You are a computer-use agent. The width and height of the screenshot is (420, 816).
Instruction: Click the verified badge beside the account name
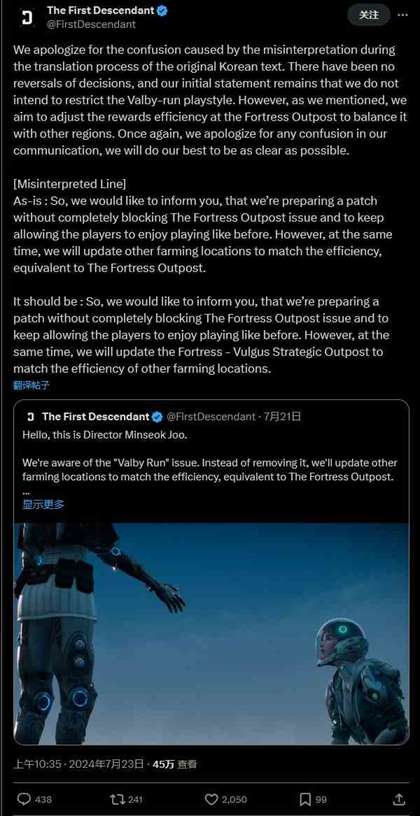click(162, 10)
